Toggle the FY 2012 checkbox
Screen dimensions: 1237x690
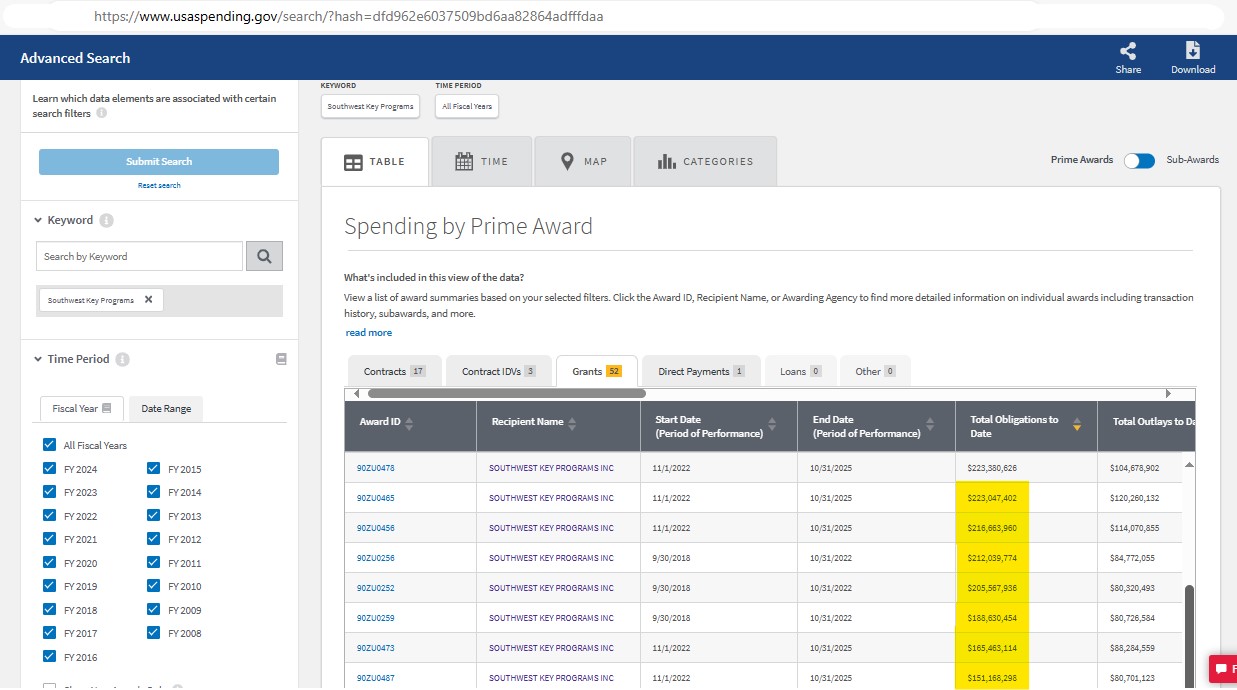(x=153, y=539)
